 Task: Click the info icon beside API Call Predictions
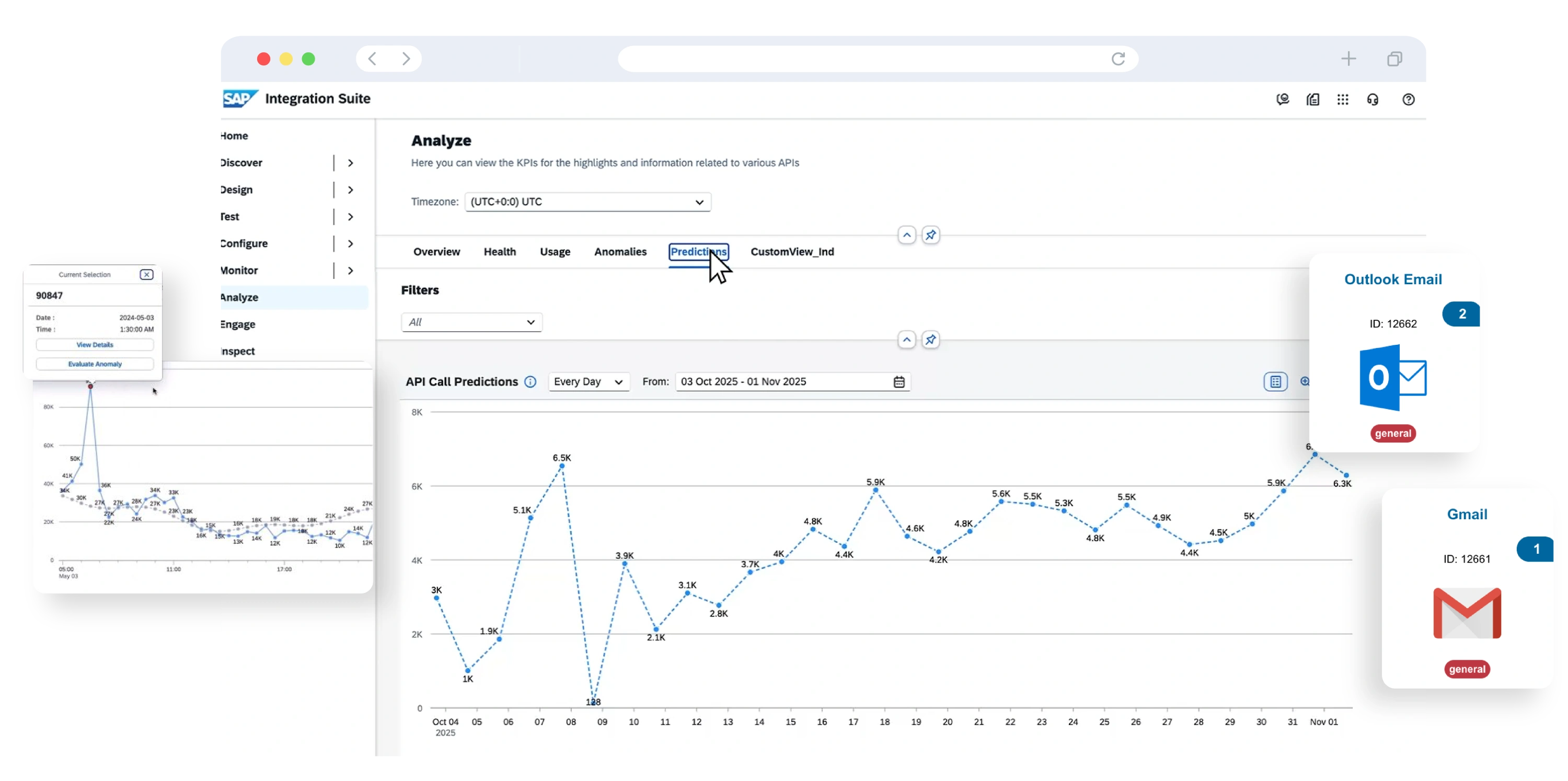click(530, 381)
